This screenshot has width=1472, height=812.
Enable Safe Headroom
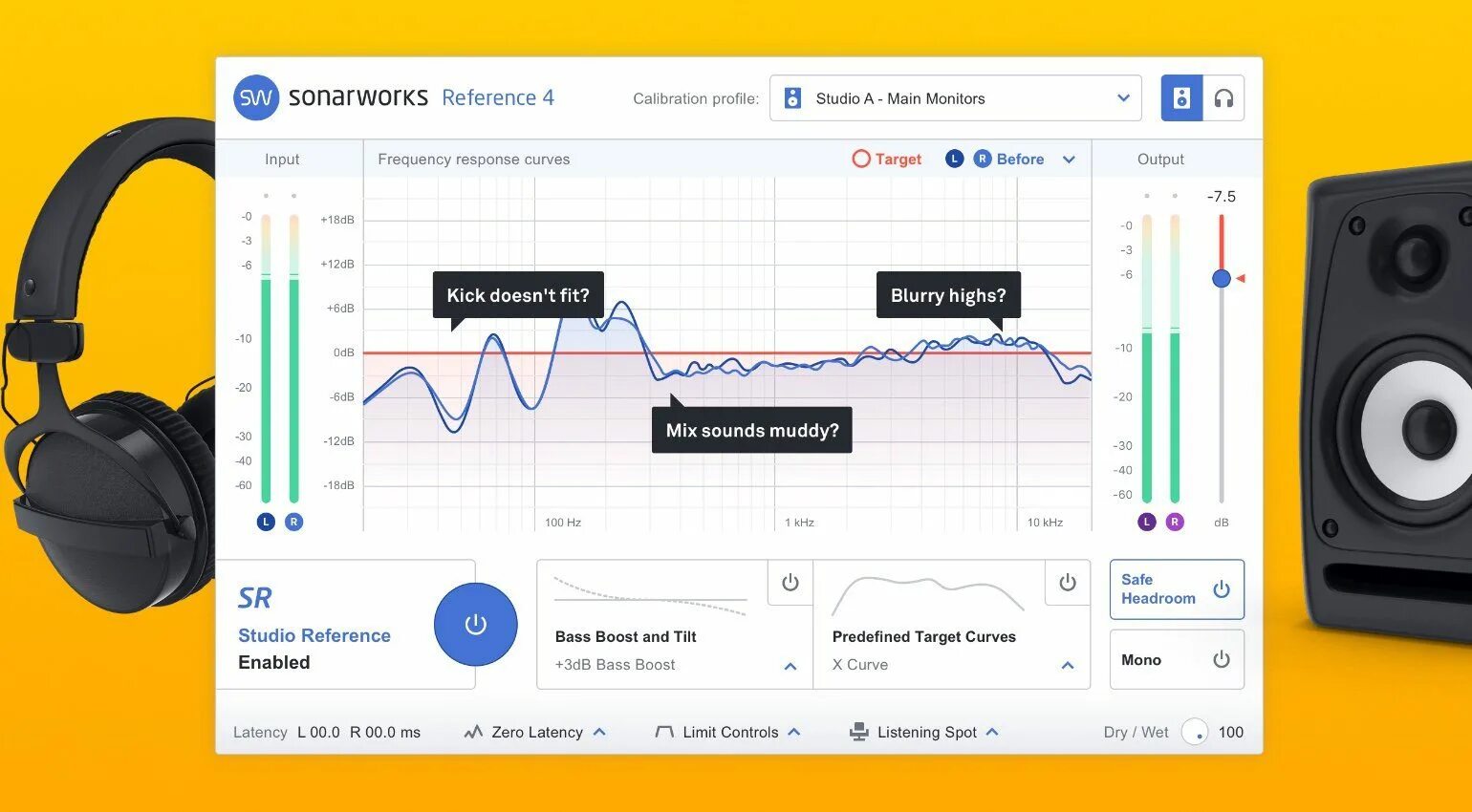[1177, 589]
